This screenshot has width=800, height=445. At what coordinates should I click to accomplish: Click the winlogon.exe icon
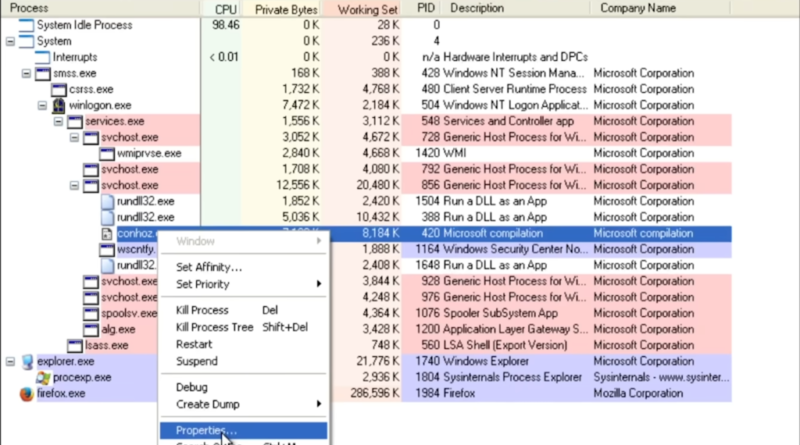click(59, 105)
